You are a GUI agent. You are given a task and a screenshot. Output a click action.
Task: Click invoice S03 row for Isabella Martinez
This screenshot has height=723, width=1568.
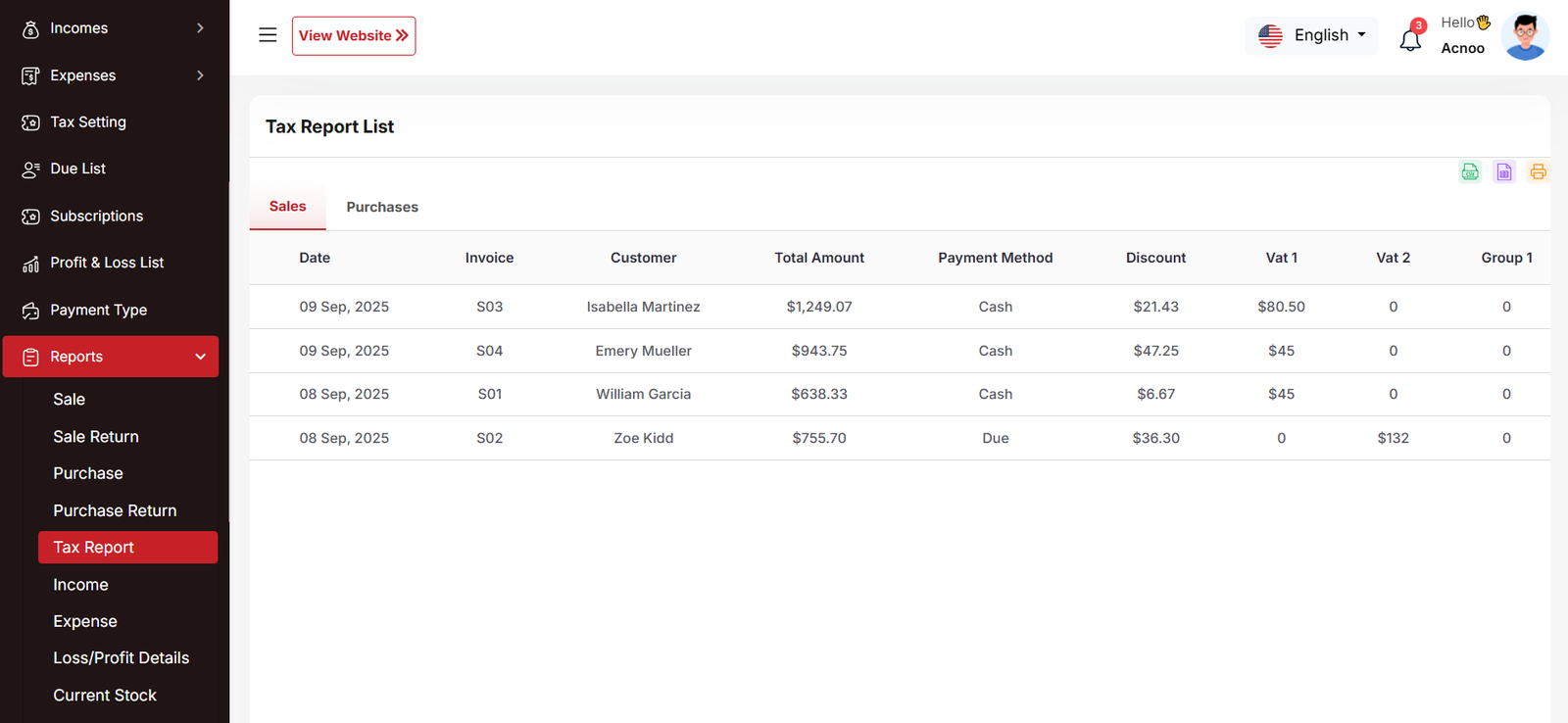pos(489,307)
